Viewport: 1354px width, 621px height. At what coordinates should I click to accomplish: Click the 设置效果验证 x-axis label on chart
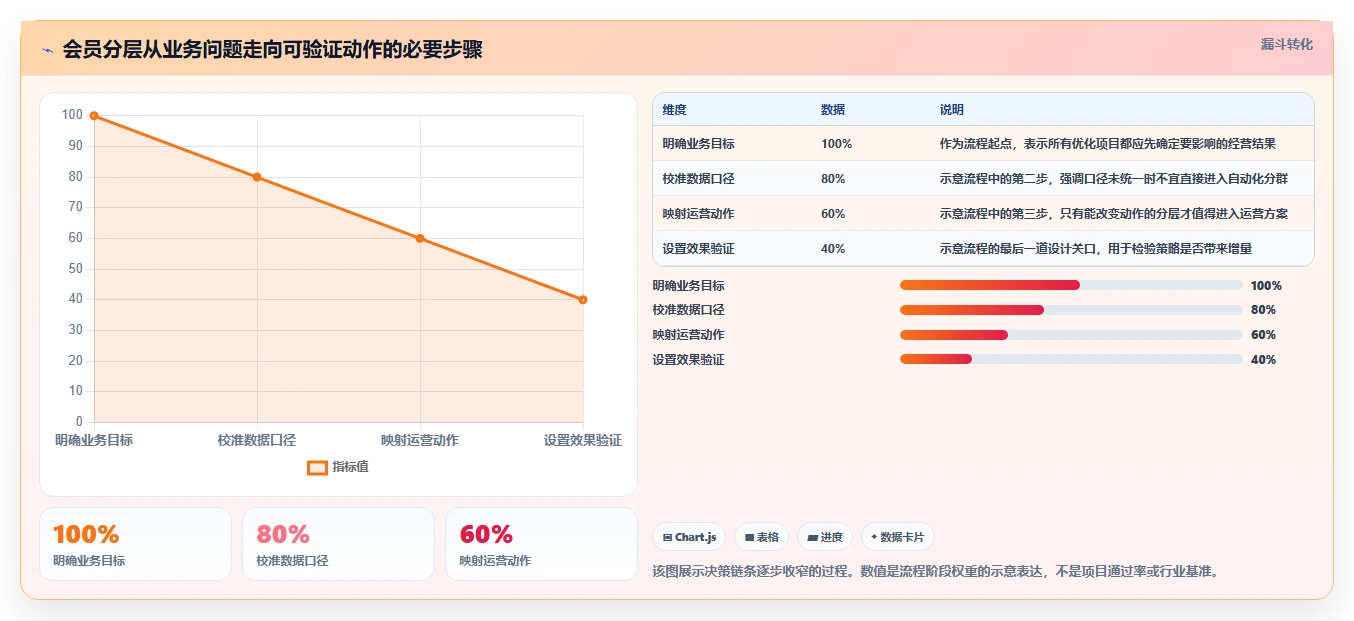coord(583,440)
